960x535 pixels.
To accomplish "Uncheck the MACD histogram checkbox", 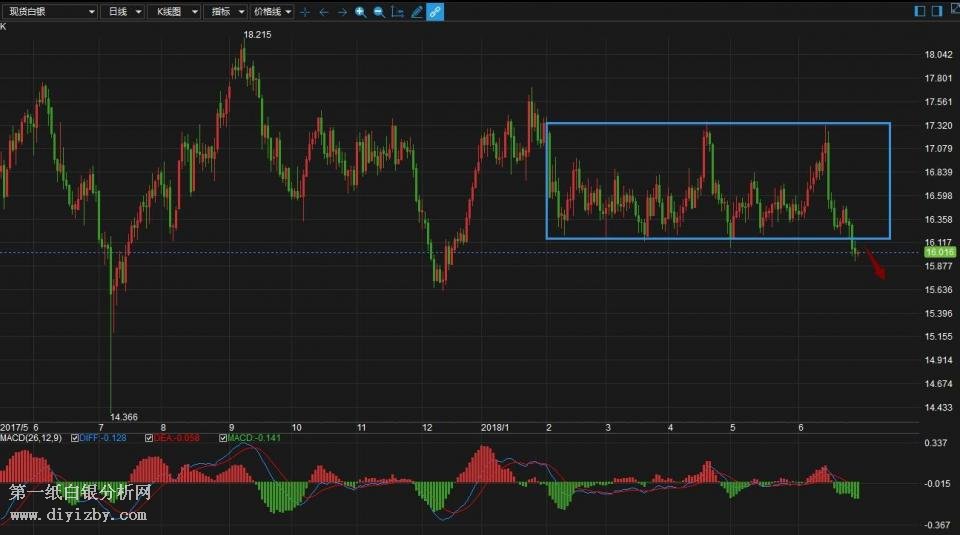I will tap(223, 438).
